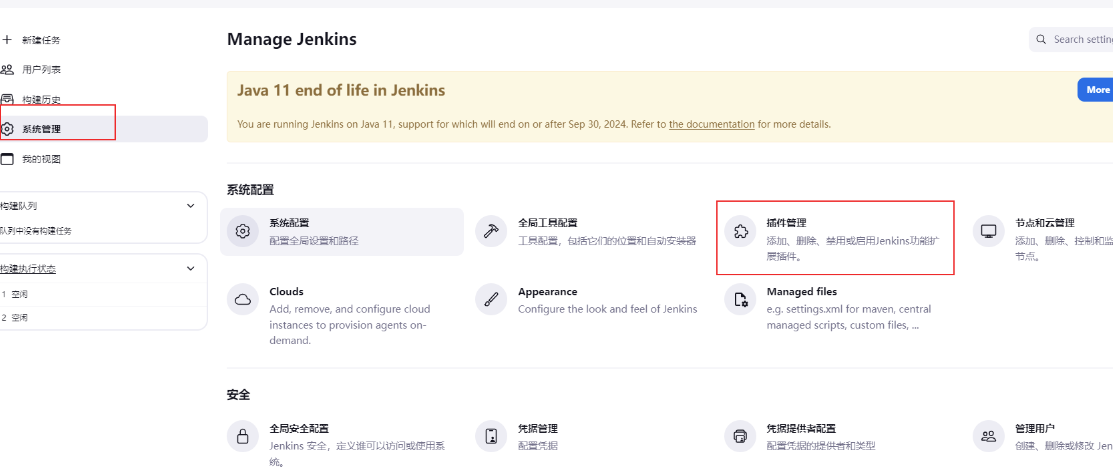This screenshot has width=1113, height=470.
Task: Click the paintbrush Appearance icon
Action: [x=490, y=300]
